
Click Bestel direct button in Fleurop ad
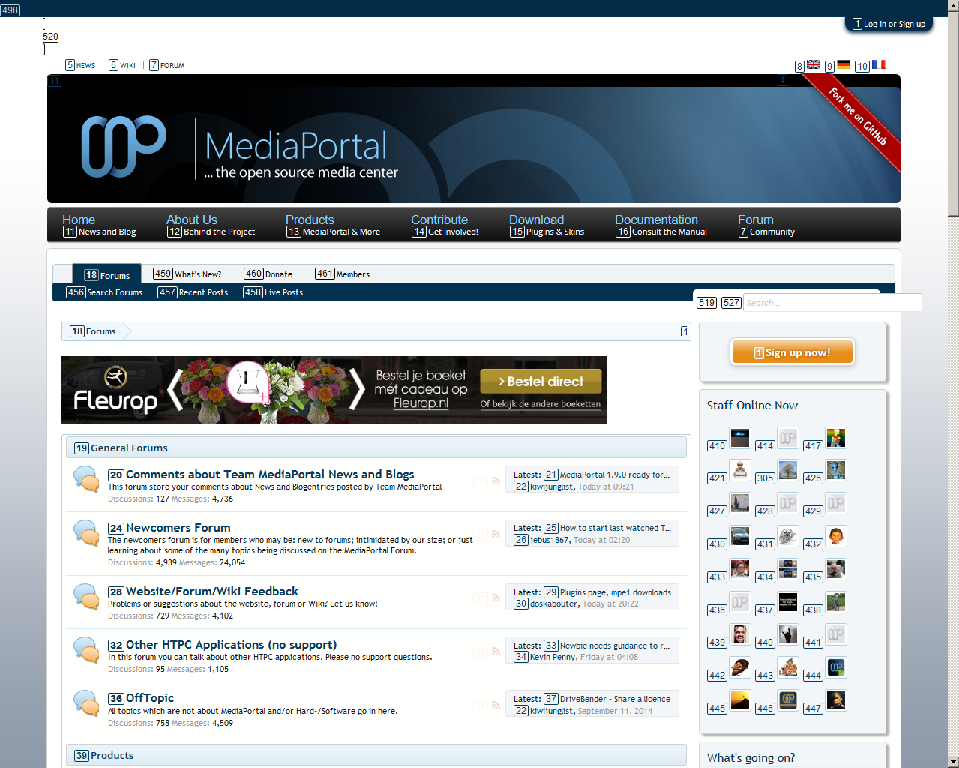click(x=541, y=382)
